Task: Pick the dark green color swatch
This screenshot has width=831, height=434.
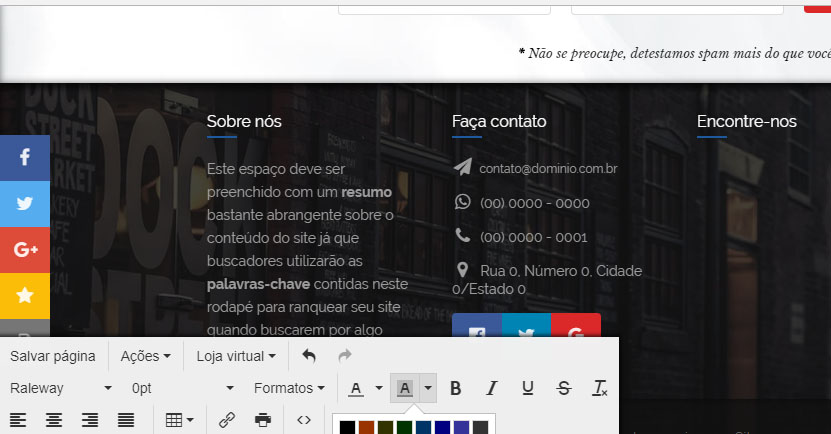Action: 404,428
